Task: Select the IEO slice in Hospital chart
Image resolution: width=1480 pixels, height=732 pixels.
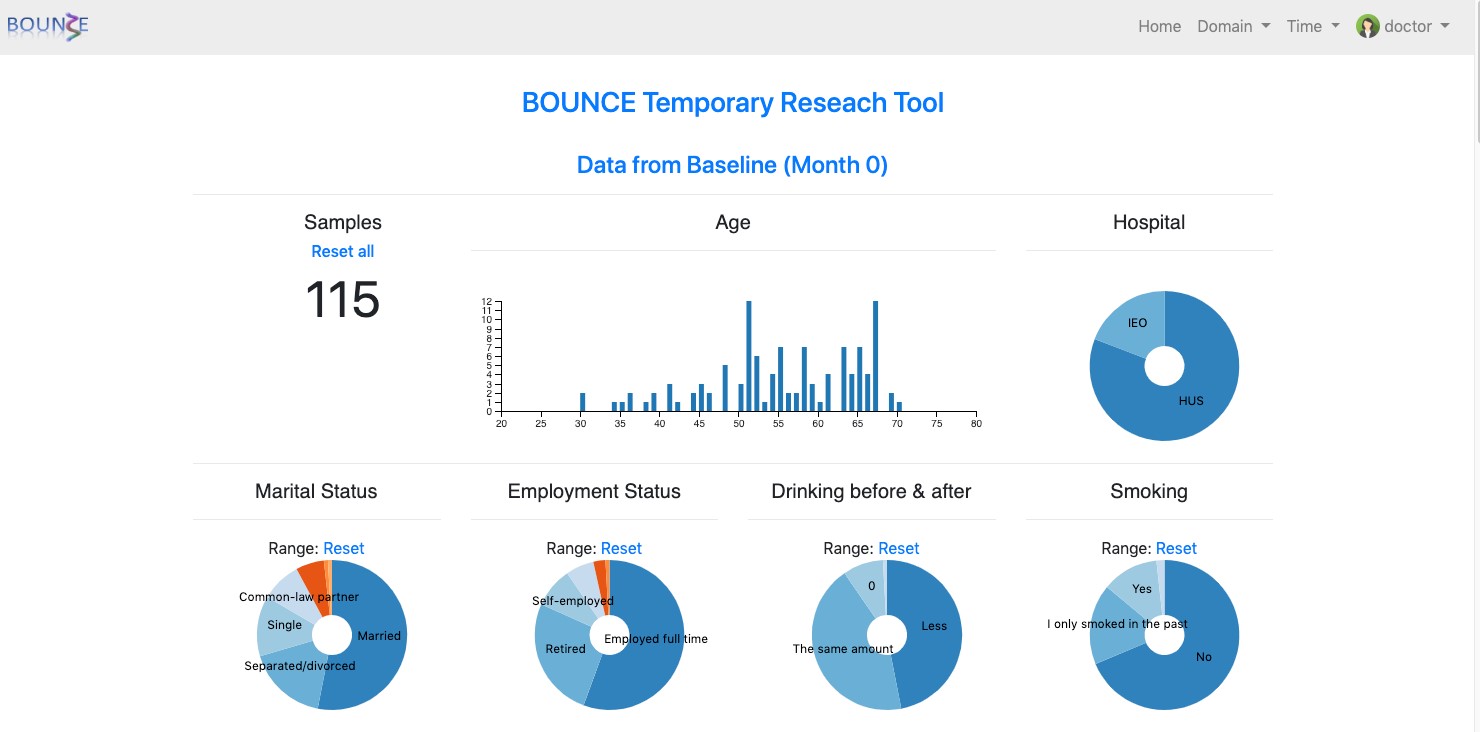Action: pos(1135,322)
